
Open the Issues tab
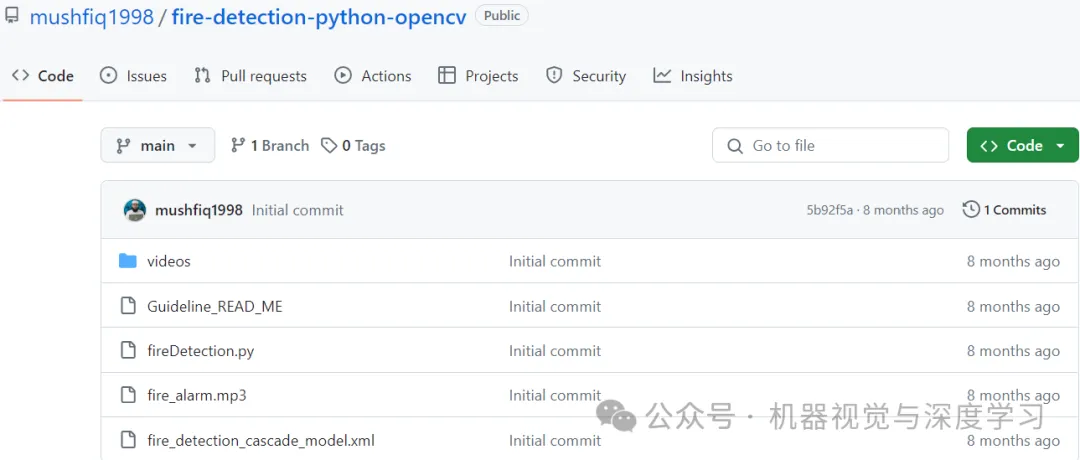pos(134,76)
